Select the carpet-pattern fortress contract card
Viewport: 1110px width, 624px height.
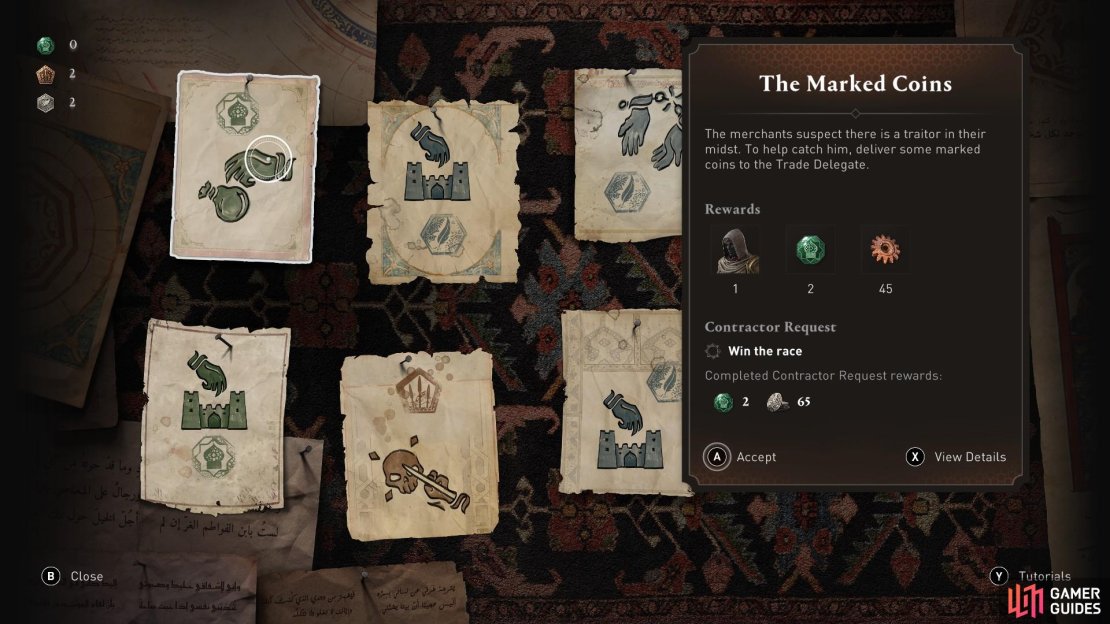(624, 402)
